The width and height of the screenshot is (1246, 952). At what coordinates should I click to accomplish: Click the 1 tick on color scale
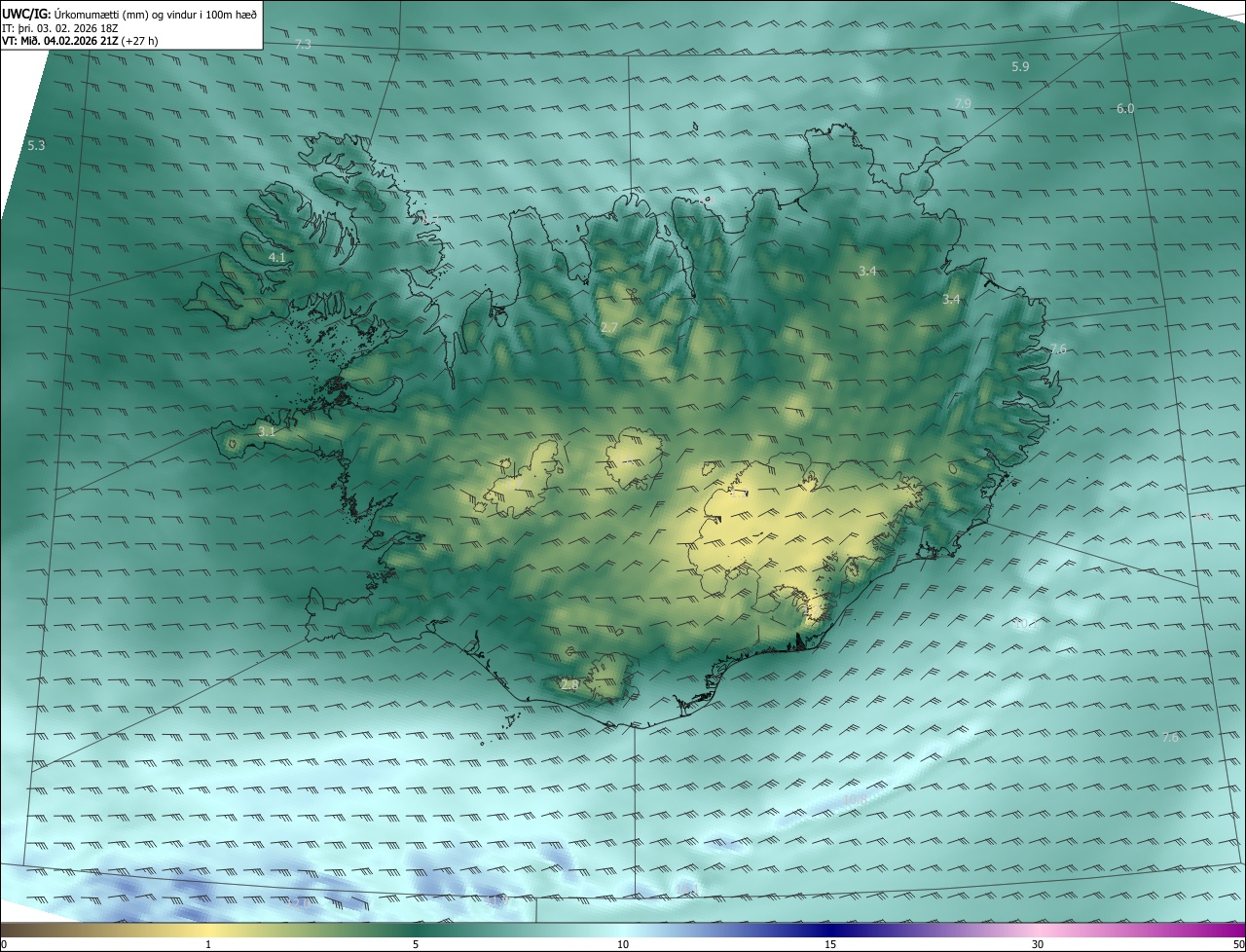(208, 944)
